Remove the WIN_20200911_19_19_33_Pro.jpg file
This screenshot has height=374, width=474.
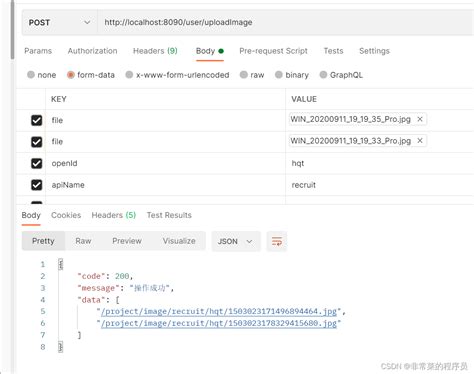point(420,141)
